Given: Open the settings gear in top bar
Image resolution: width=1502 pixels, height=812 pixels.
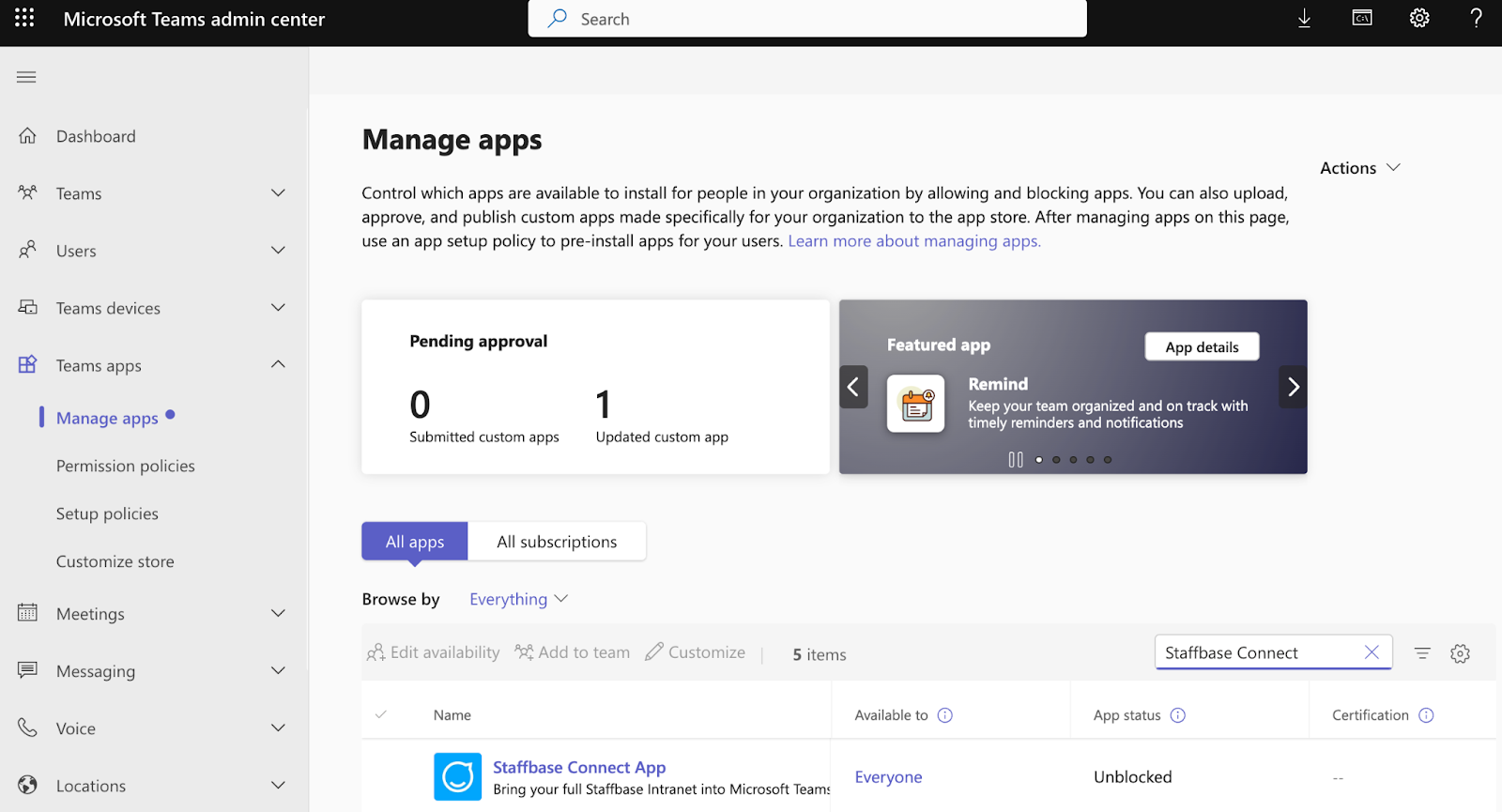Looking at the screenshot, I should coord(1419,18).
